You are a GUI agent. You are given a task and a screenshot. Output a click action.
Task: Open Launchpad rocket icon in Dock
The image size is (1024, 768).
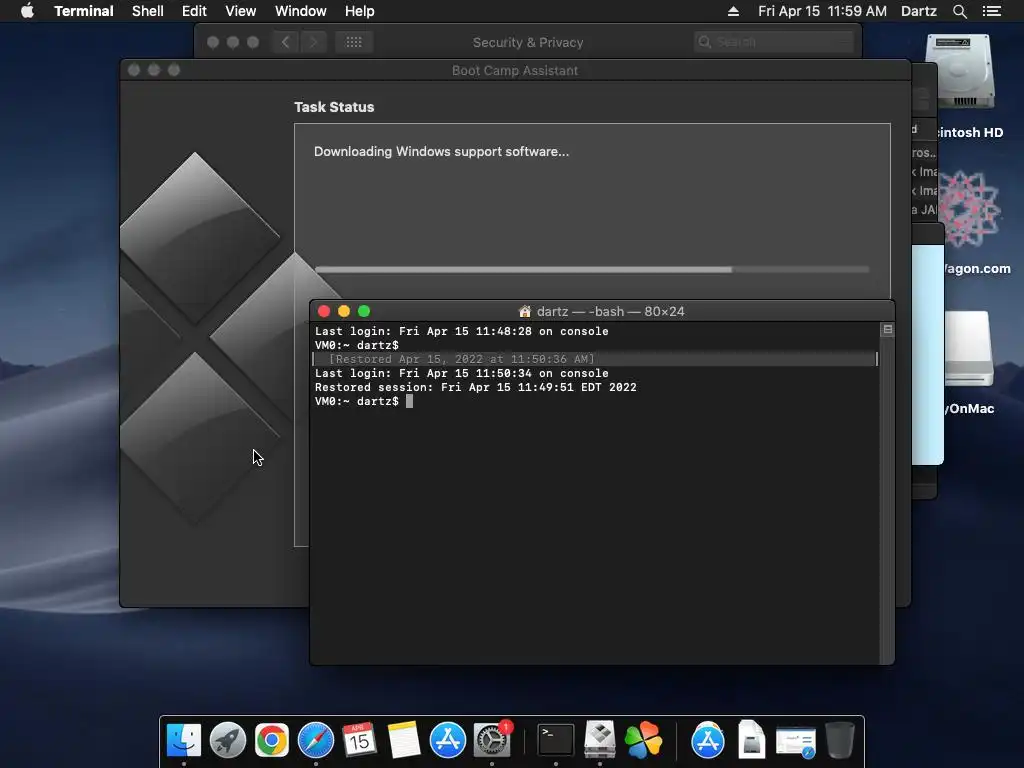click(227, 740)
